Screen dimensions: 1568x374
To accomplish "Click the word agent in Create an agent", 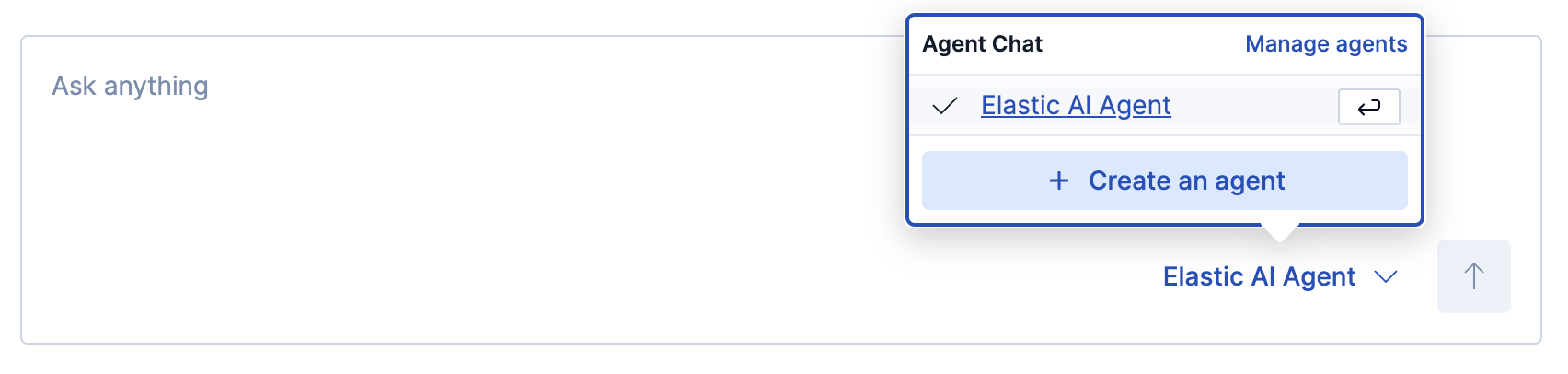I will pos(1249,181).
